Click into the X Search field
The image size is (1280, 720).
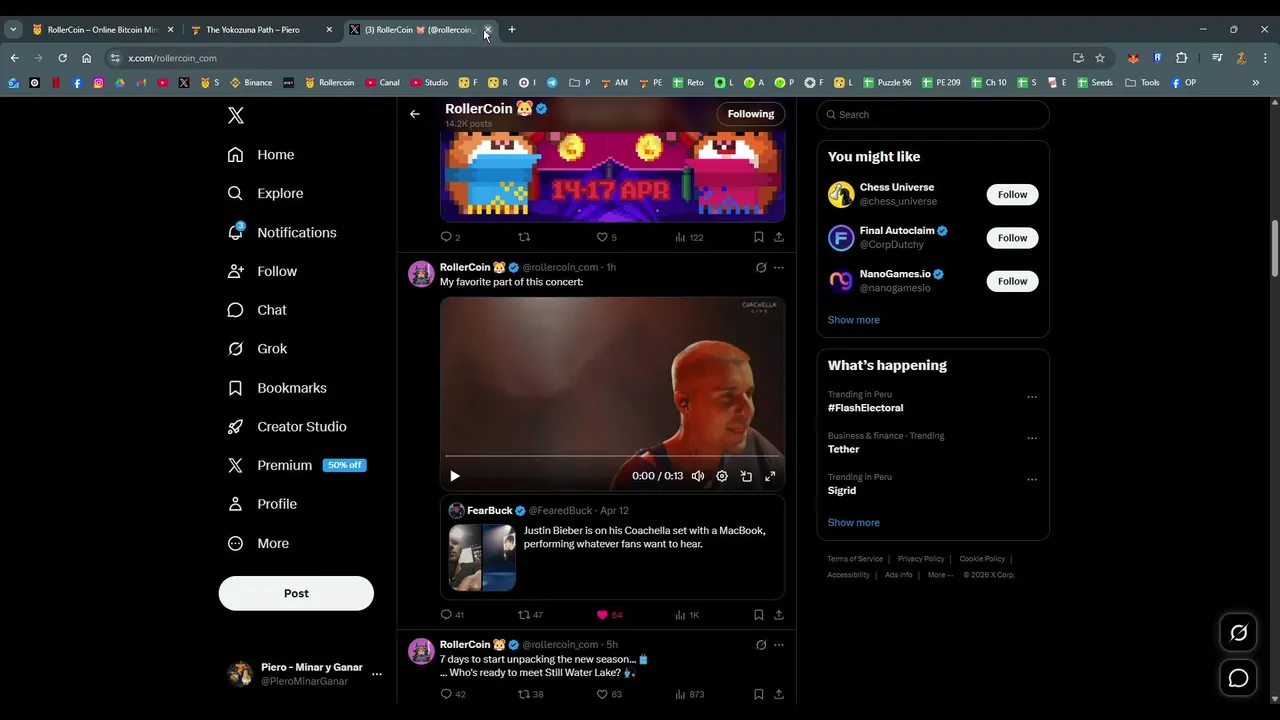(933, 114)
